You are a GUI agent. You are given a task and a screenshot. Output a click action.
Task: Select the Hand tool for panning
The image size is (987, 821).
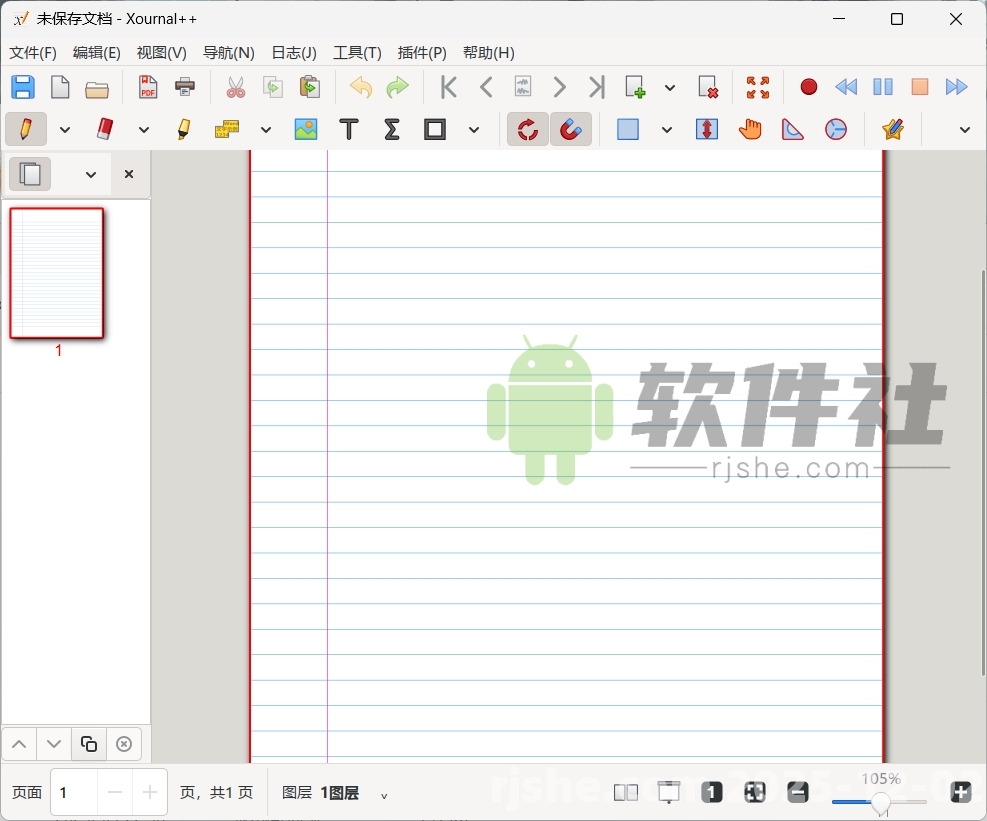pyautogui.click(x=751, y=129)
